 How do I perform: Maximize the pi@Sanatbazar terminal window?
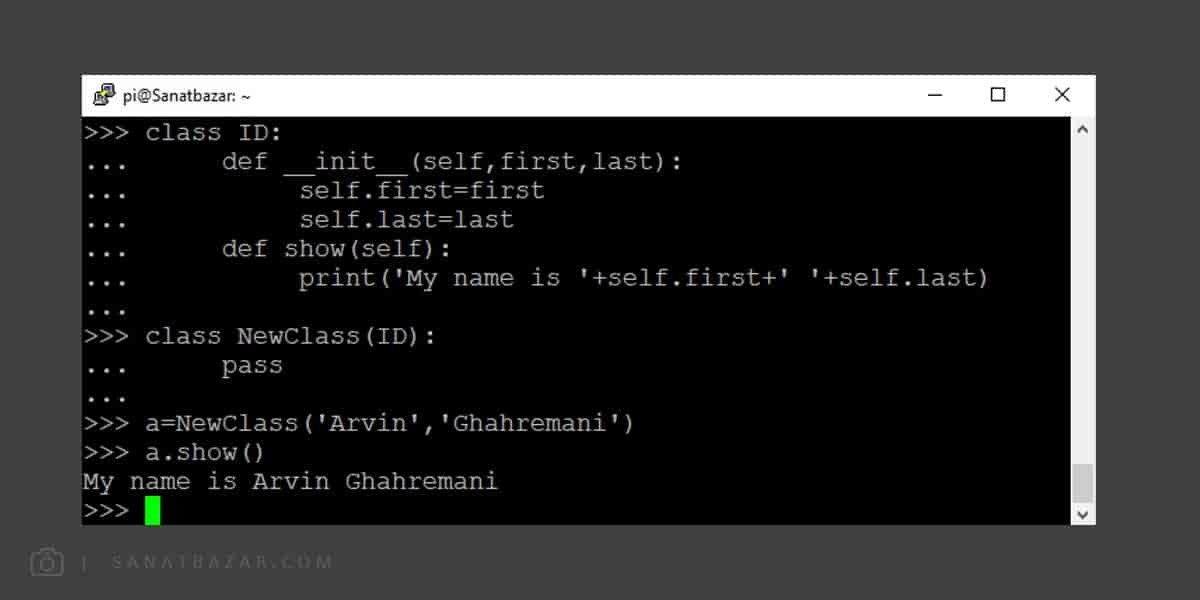998,95
